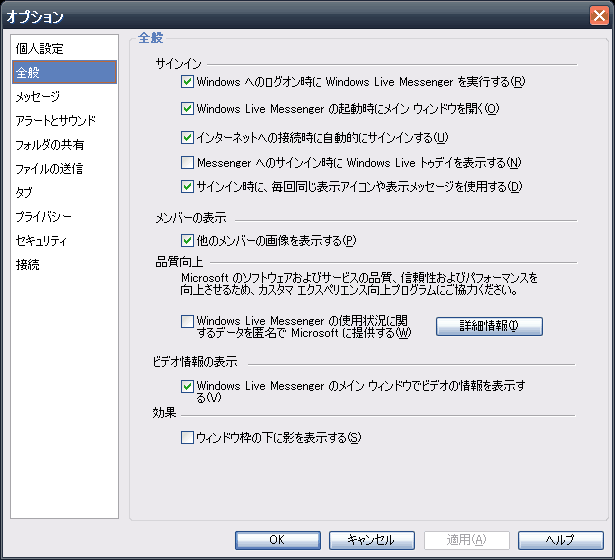
Task: Click the キャンセル button
Action: (371, 540)
